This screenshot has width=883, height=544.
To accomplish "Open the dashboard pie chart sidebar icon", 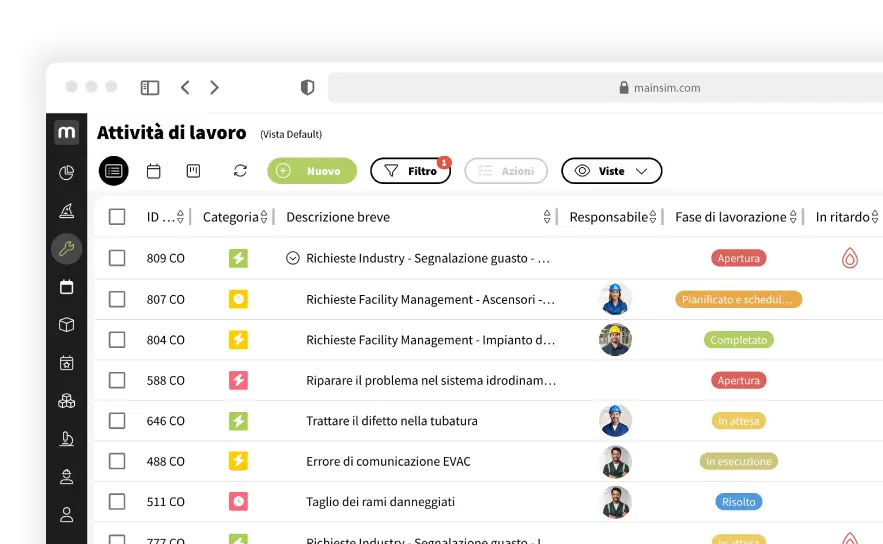I will [x=66, y=172].
